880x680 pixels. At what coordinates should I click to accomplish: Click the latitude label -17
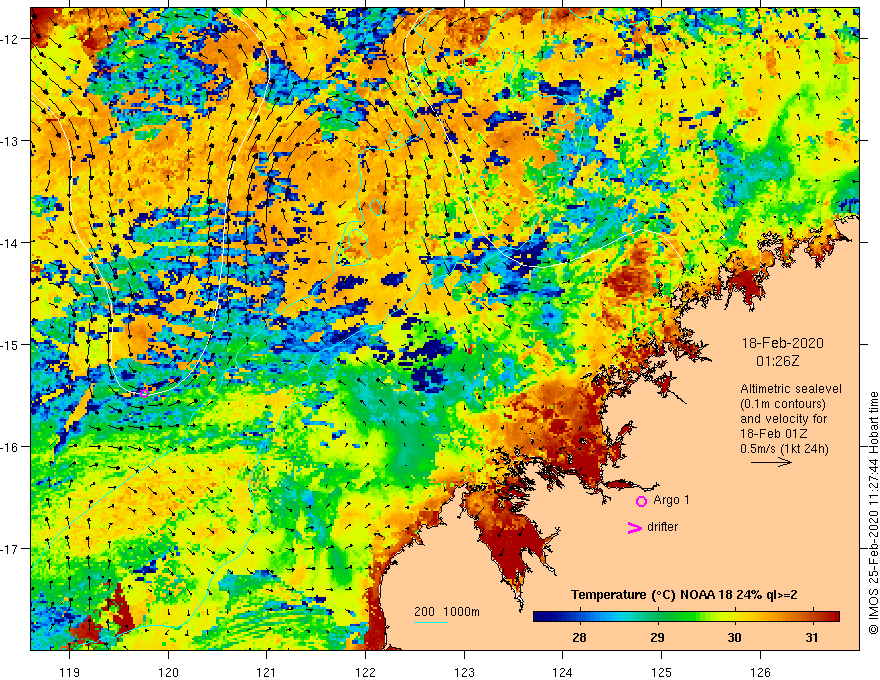[9, 549]
